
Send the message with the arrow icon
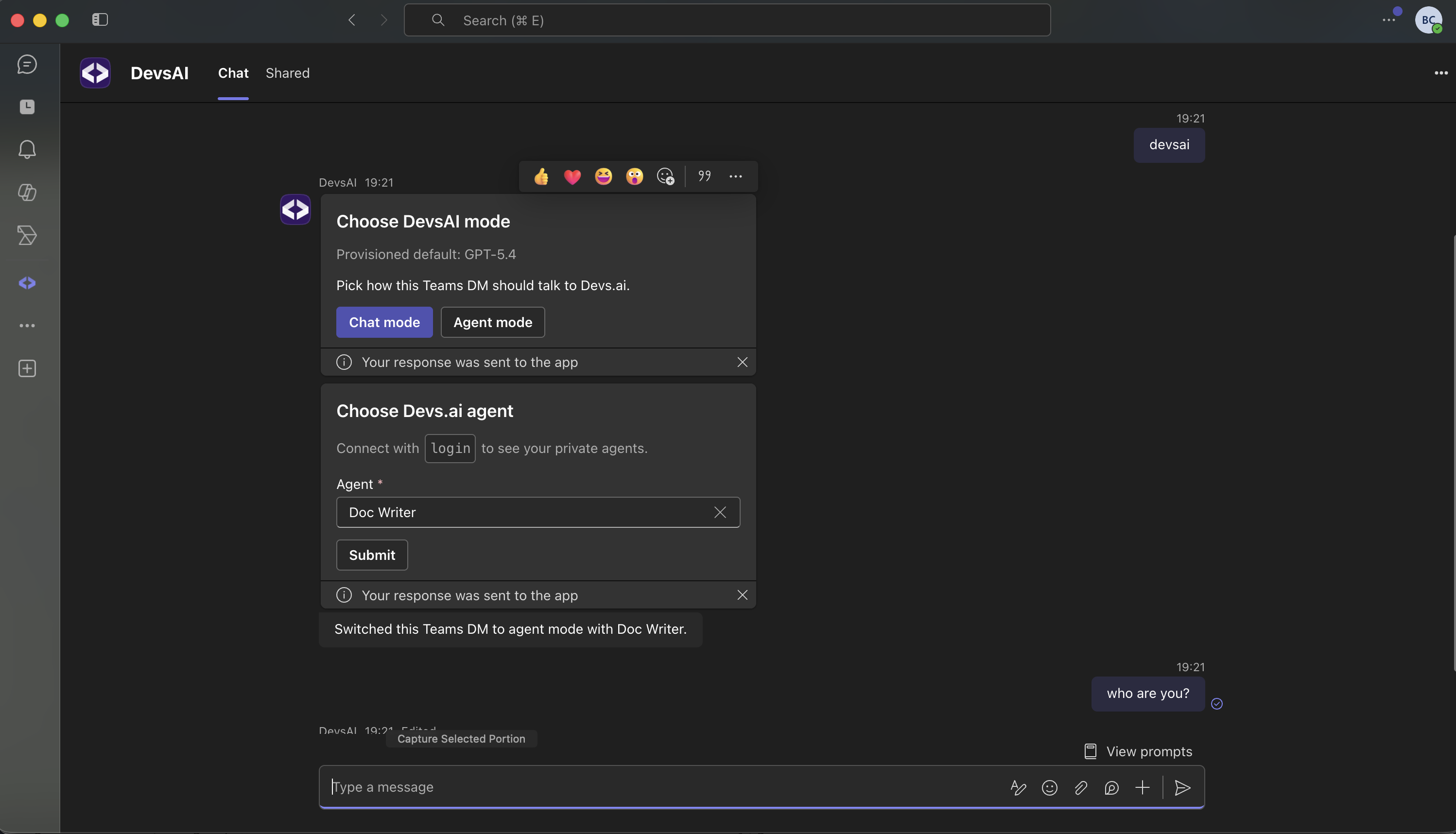tap(1182, 788)
